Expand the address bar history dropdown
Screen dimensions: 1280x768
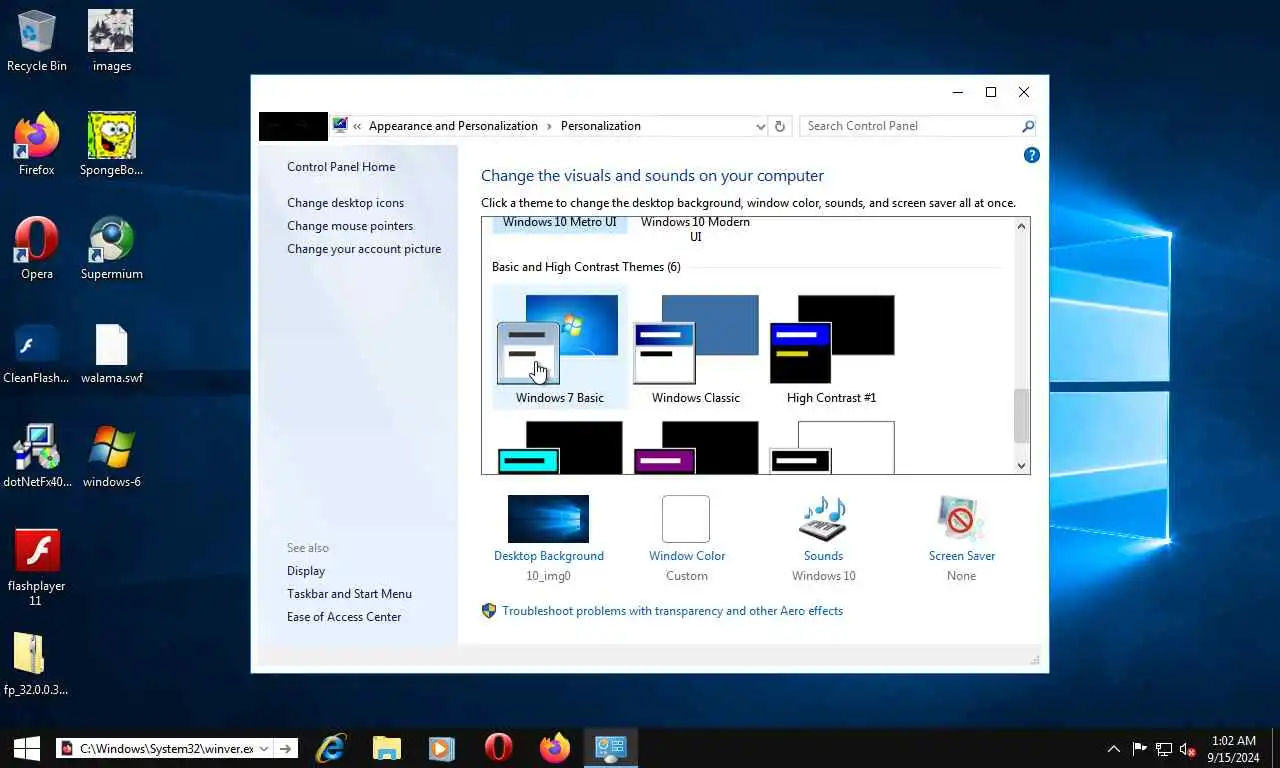pyautogui.click(x=760, y=126)
